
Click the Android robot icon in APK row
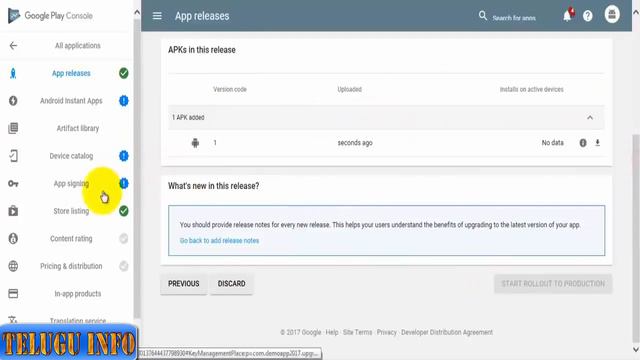195,143
